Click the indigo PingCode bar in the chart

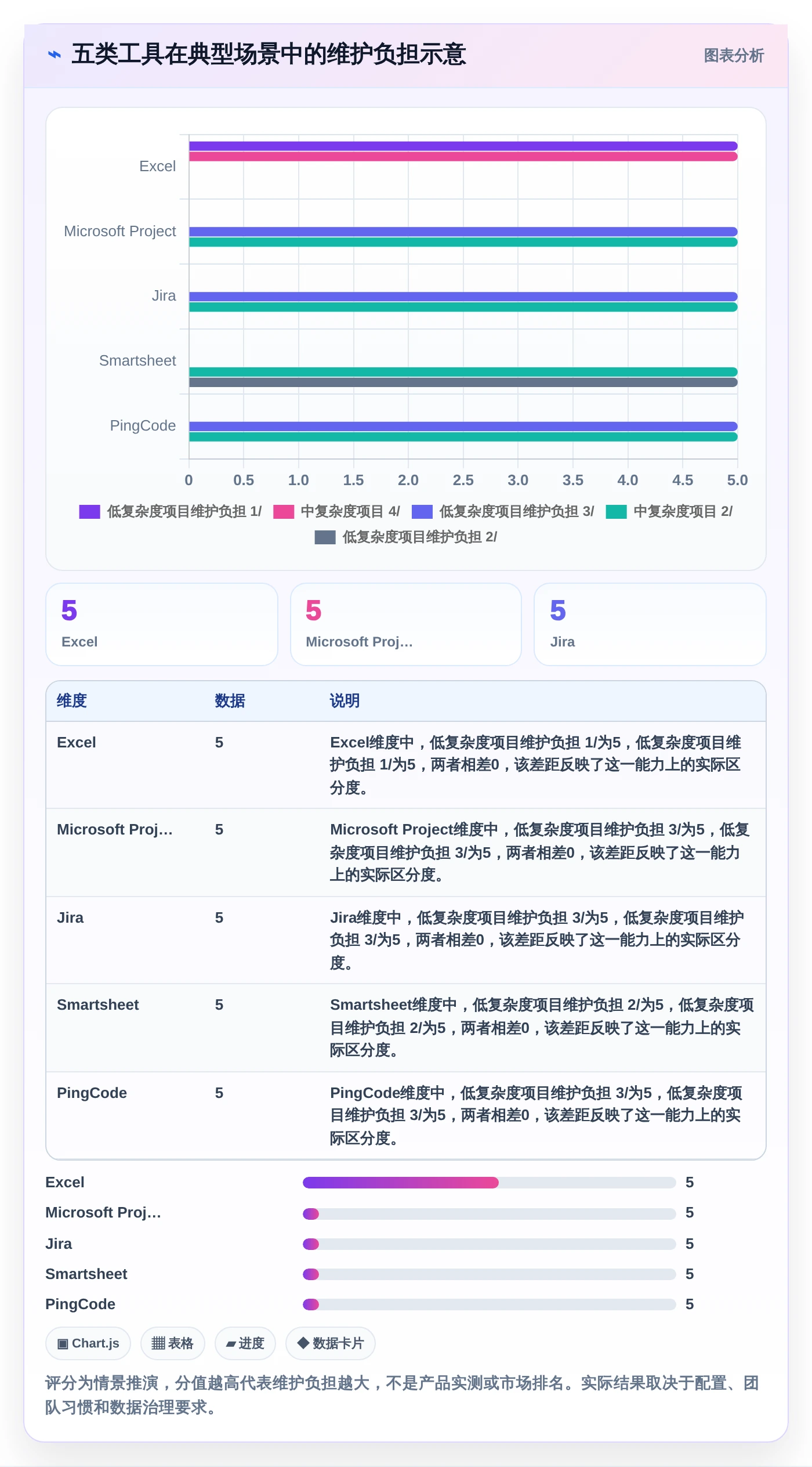coord(463,427)
